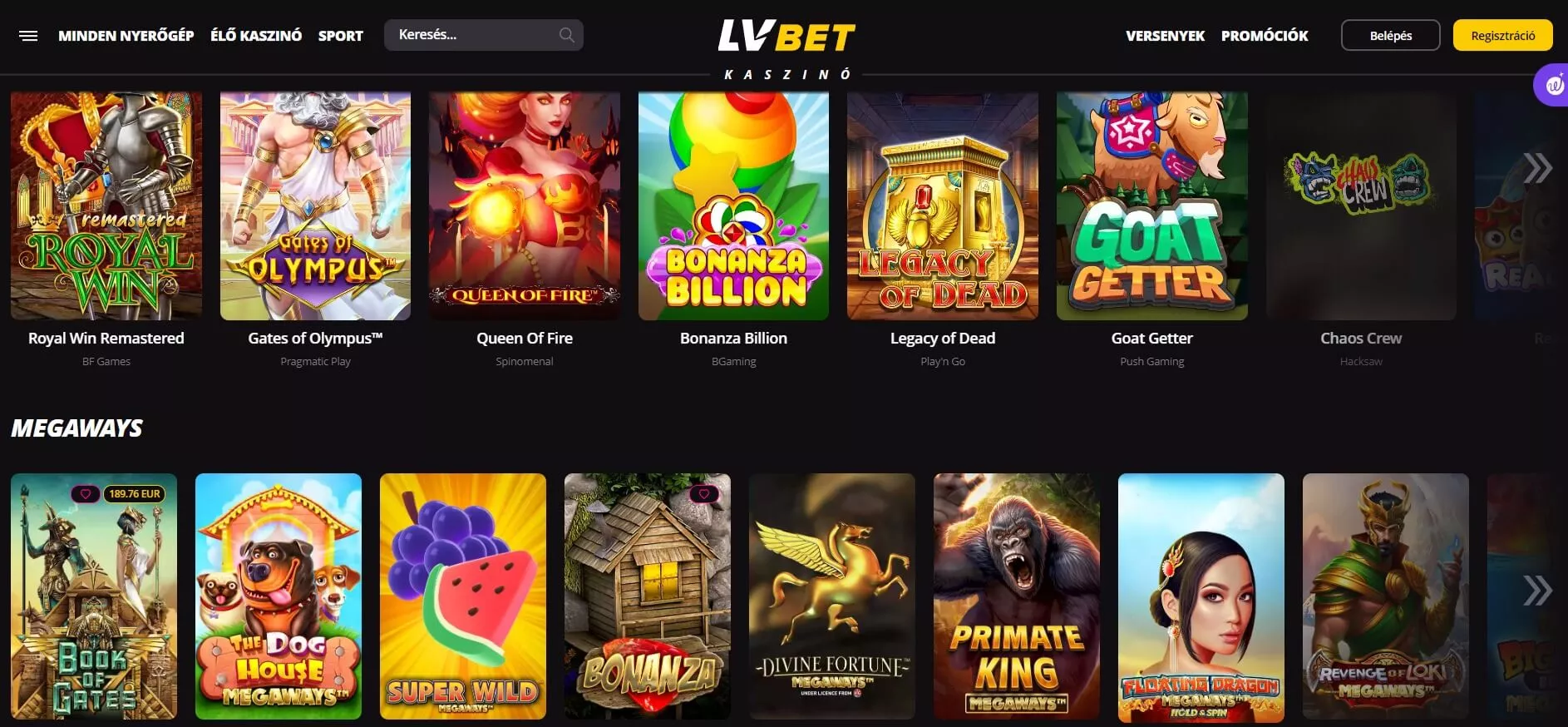Image resolution: width=1568 pixels, height=727 pixels.
Task: Open the Goat Getter game thumbnail
Action: pos(1151,205)
